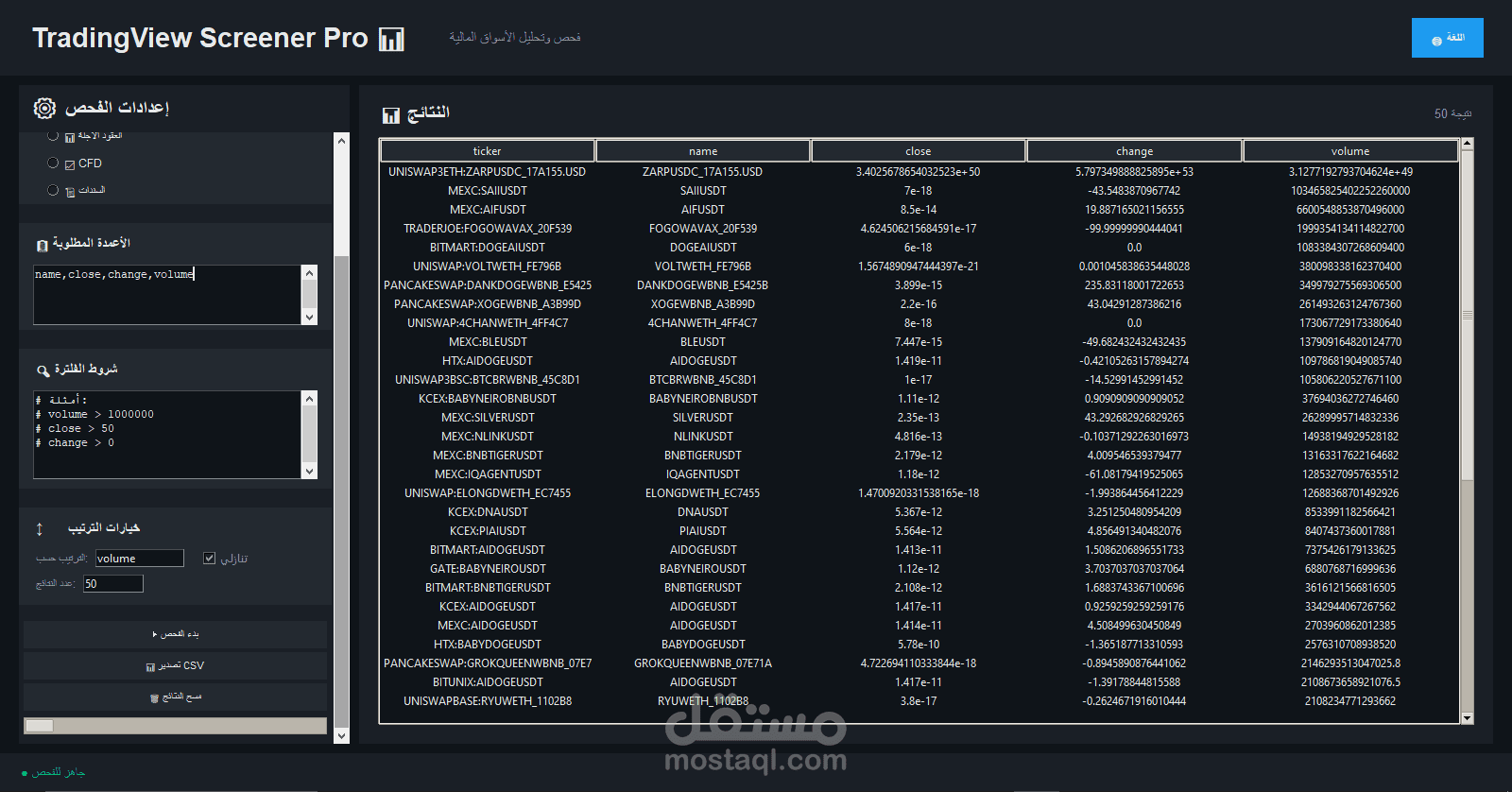Click the ticker cell UNISWAP3ETH:ZARPUSDC_17A155.USD
Image resolution: width=1512 pixels, height=792 pixels.
tap(487, 172)
